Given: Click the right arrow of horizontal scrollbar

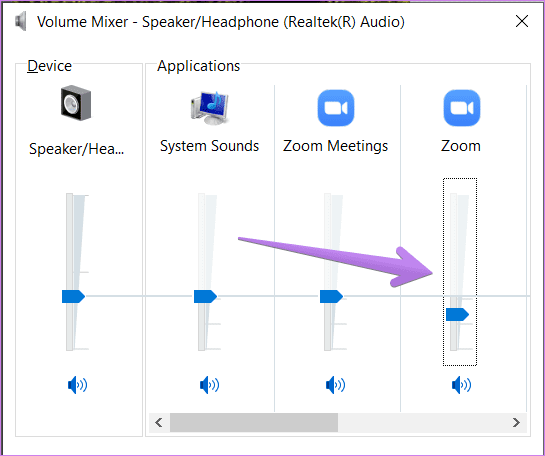Looking at the screenshot, I should tap(516, 423).
